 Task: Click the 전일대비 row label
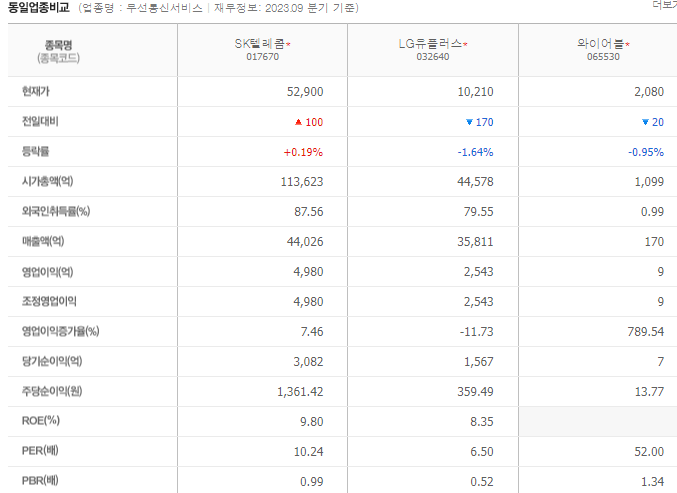pyautogui.click(x=40, y=121)
